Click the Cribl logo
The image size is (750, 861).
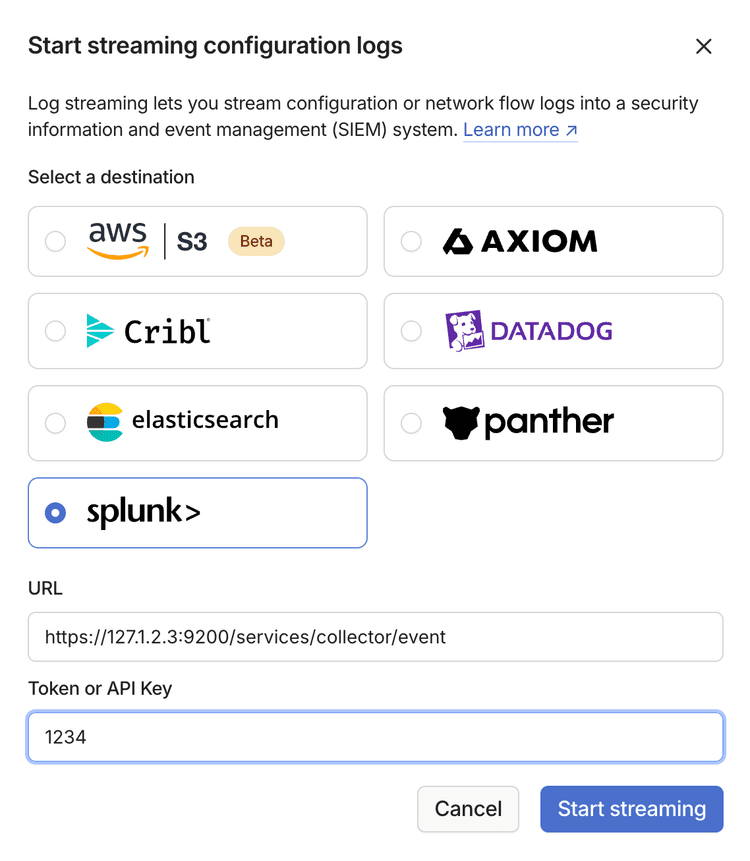pyautogui.click(x=149, y=331)
